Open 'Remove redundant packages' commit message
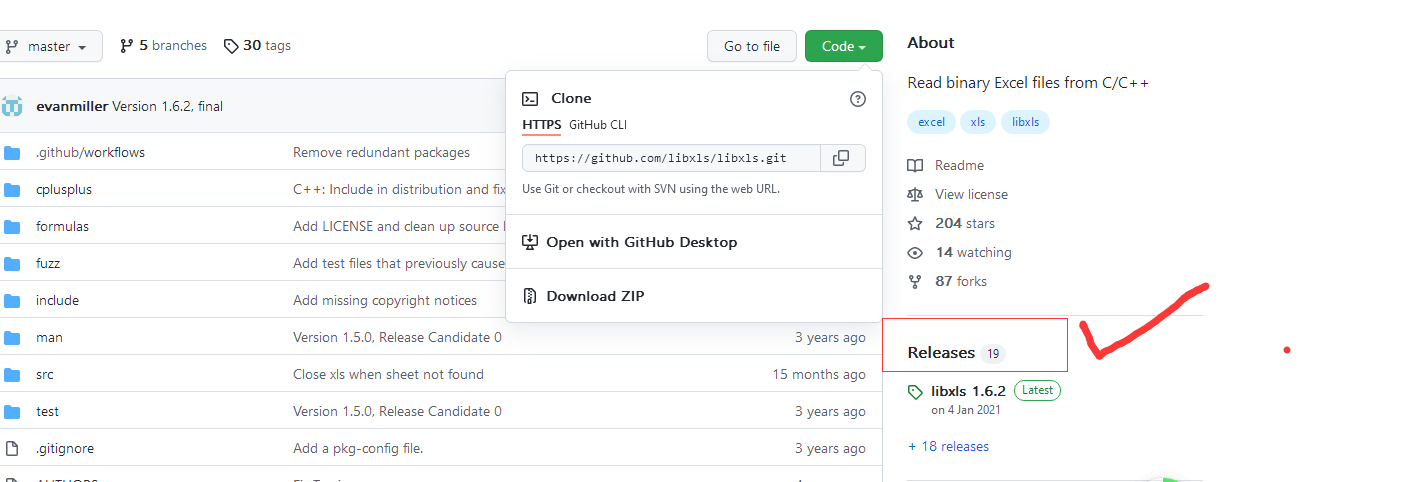 pos(381,153)
